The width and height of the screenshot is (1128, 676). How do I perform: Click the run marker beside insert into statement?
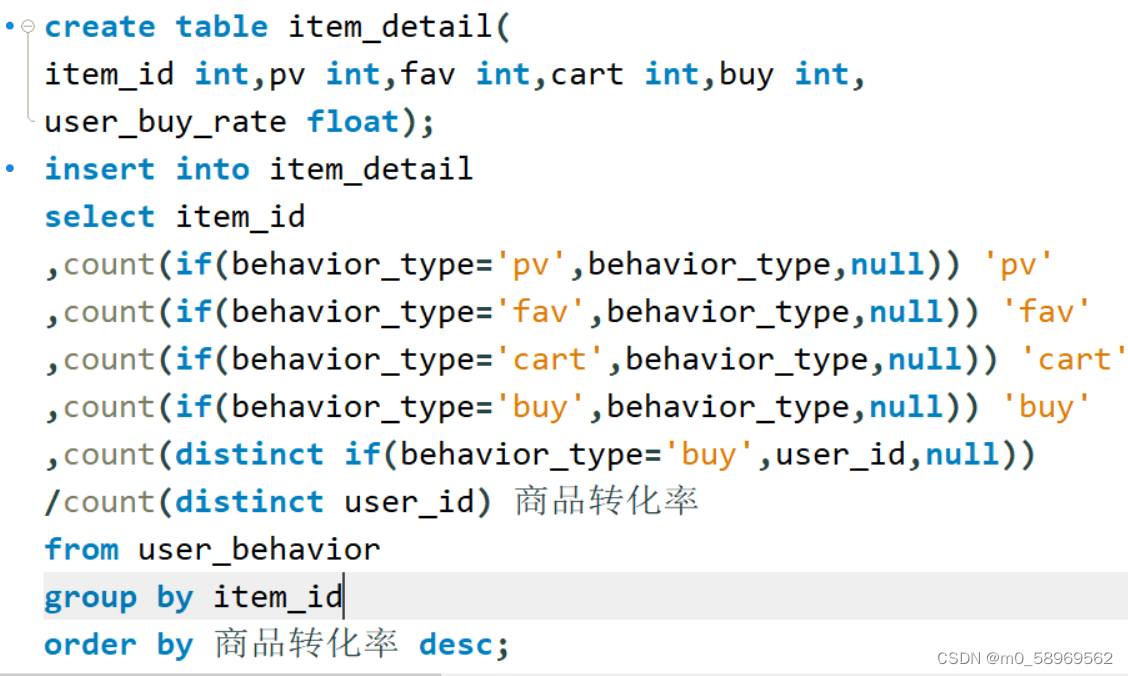pyautogui.click(x=8, y=168)
